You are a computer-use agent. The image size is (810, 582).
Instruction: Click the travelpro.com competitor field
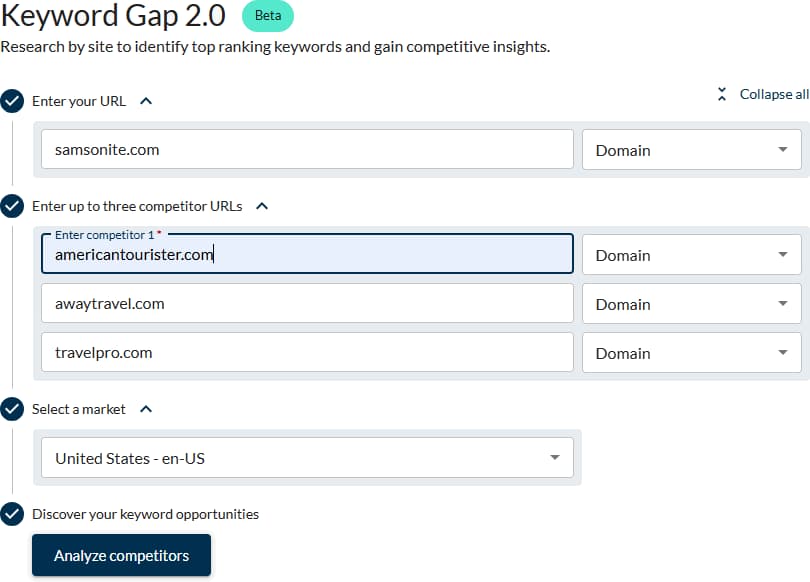[305, 353]
